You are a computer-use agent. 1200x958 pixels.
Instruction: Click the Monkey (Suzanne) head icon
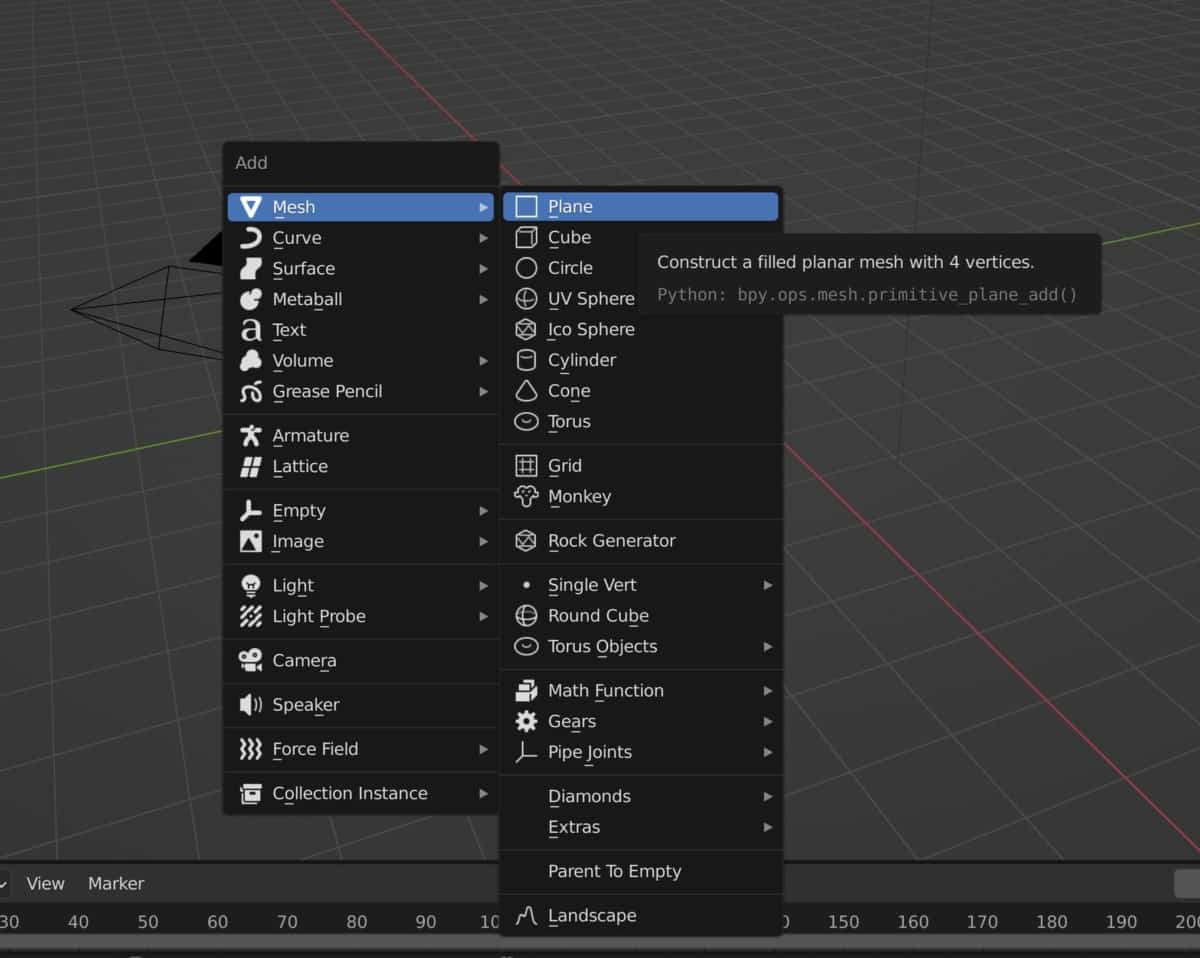click(x=525, y=496)
